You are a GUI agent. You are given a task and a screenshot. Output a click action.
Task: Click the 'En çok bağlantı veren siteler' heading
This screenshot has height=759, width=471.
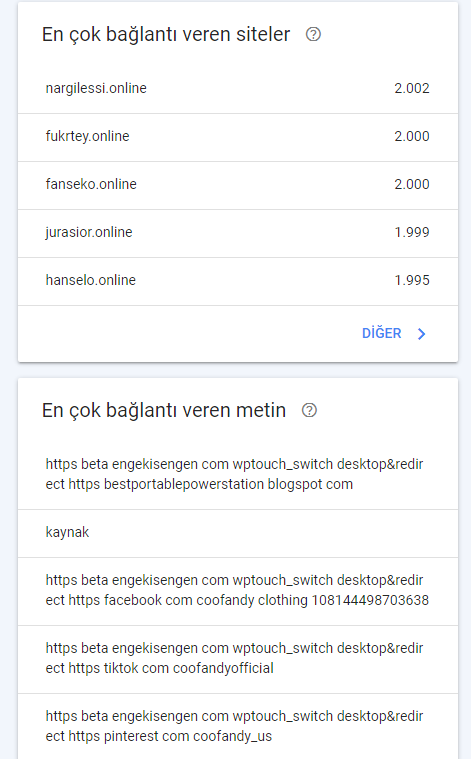[x=166, y=35]
